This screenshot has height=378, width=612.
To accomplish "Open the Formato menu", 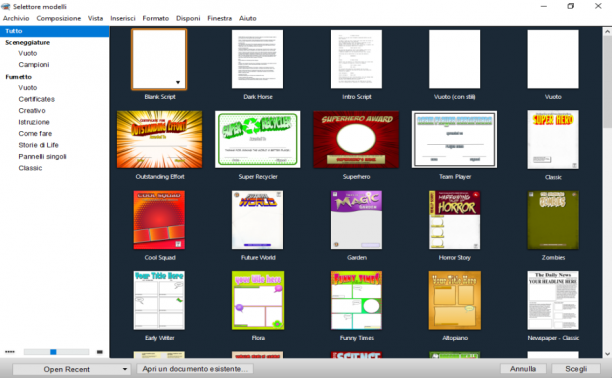I will 155,18.
